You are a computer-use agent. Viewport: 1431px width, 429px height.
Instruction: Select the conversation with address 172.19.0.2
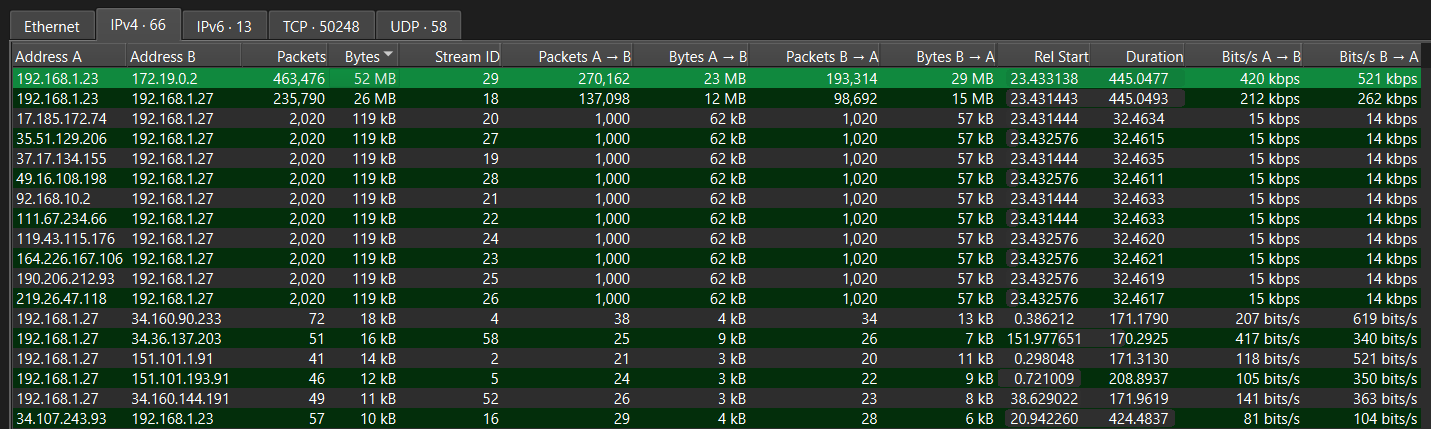[x=166, y=78]
